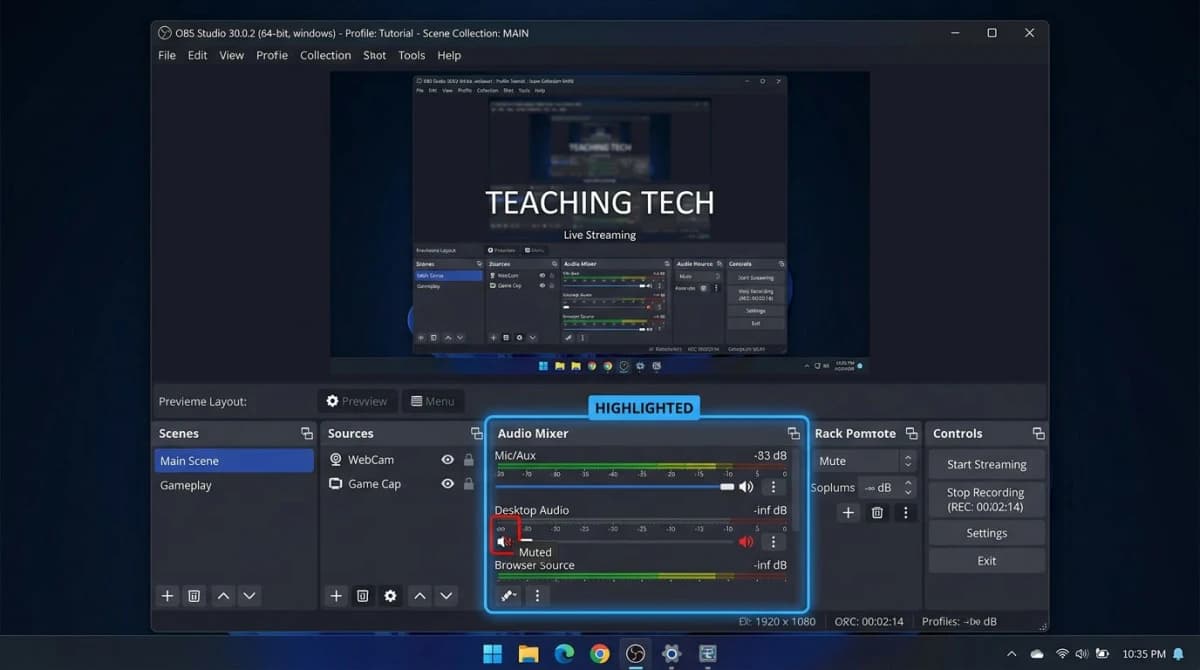Viewport: 1200px width, 670px height.
Task: Click the plus icon in the Rack Pomtote panel
Action: (848, 512)
